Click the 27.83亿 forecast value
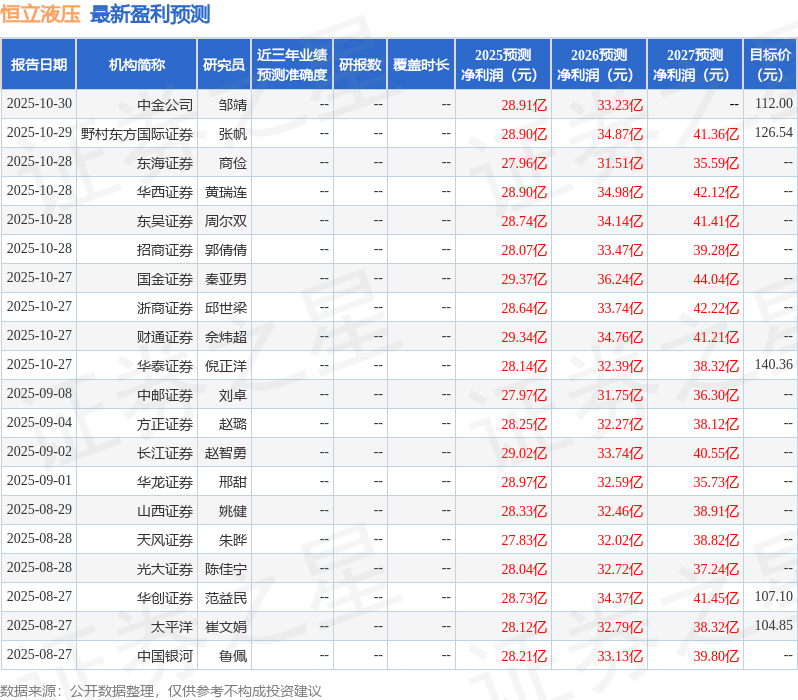The height and width of the screenshot is (700, 798). click(524, 540)
